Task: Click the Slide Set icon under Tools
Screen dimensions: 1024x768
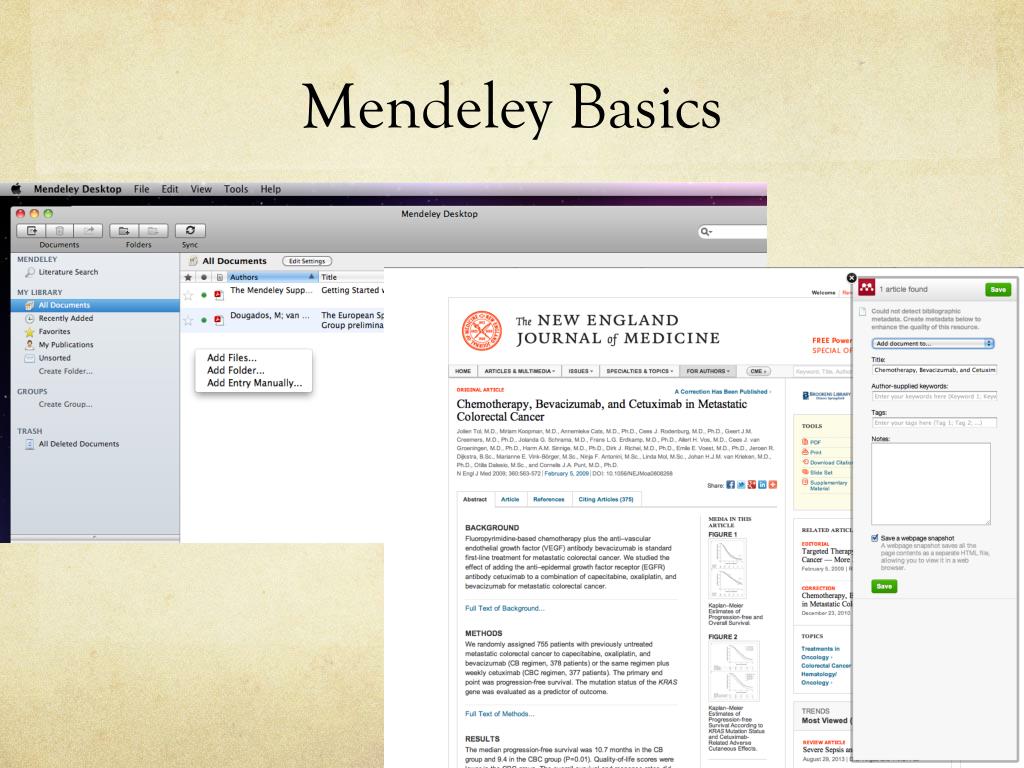Action: pyautogui.click(x=805, y=472)
